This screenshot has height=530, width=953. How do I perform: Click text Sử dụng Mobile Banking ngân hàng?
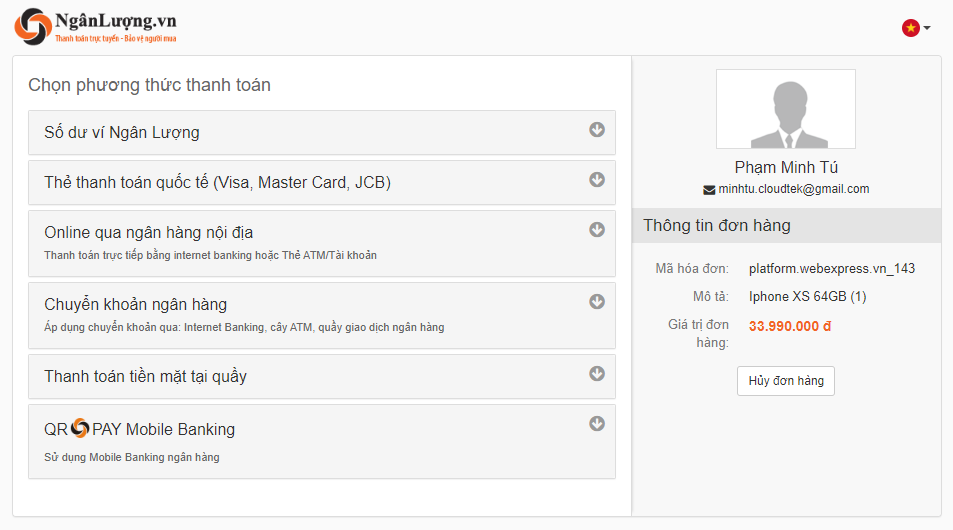tap(132, 457)
